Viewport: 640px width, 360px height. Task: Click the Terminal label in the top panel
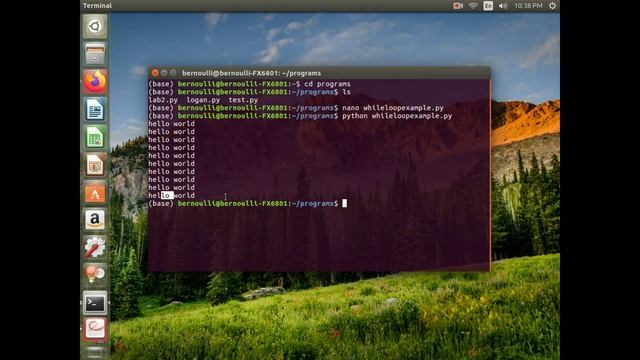97,5
